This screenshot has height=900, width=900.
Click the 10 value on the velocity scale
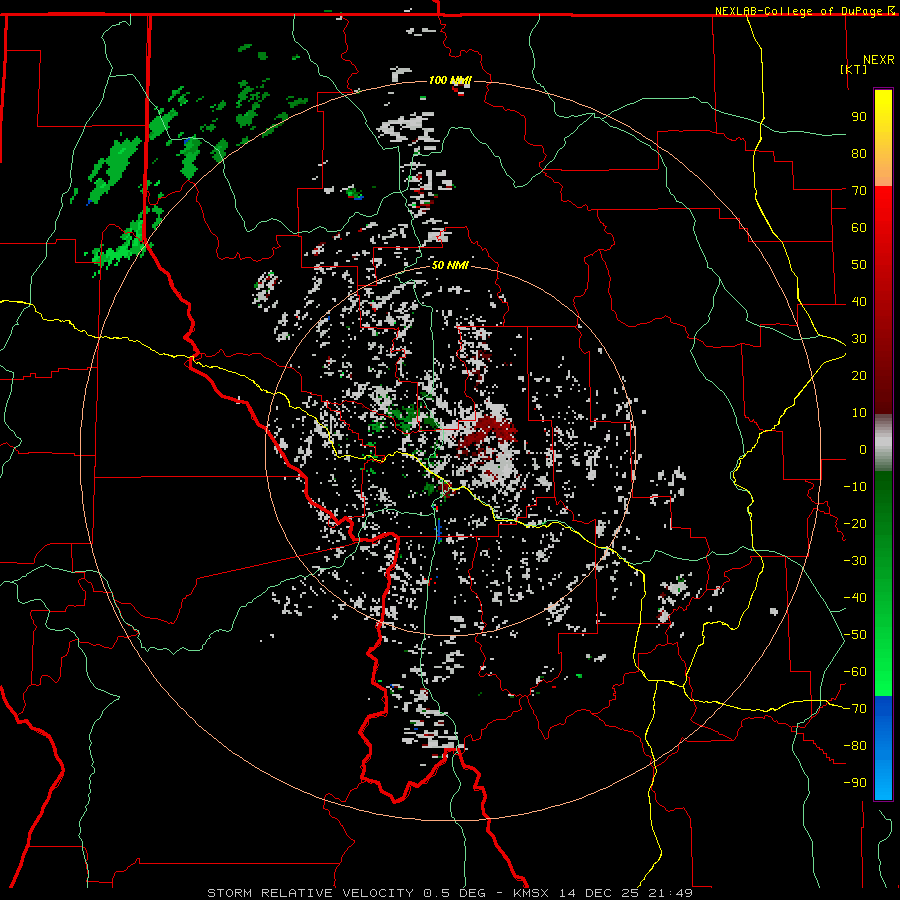click(x=859, y=413)
